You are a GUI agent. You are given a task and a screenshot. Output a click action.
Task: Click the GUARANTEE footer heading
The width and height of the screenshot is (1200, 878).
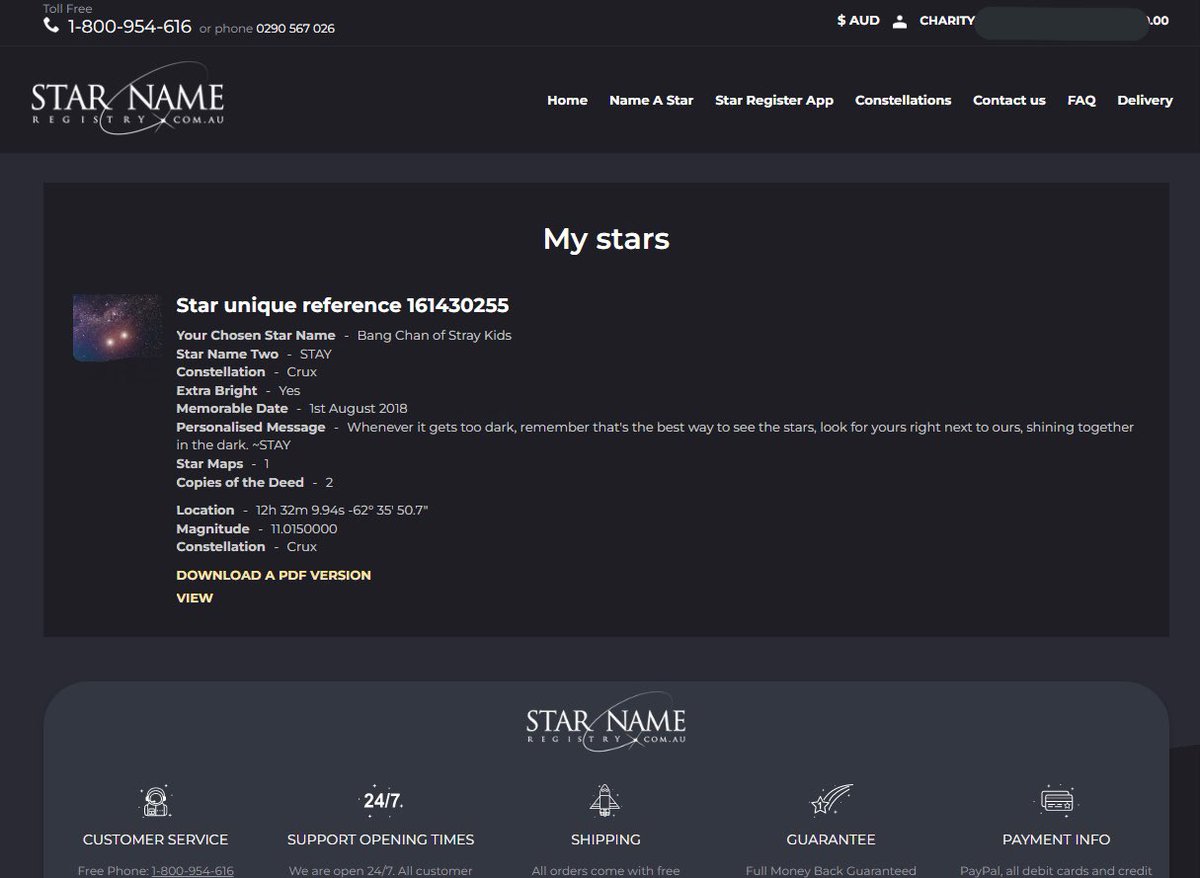831,840
